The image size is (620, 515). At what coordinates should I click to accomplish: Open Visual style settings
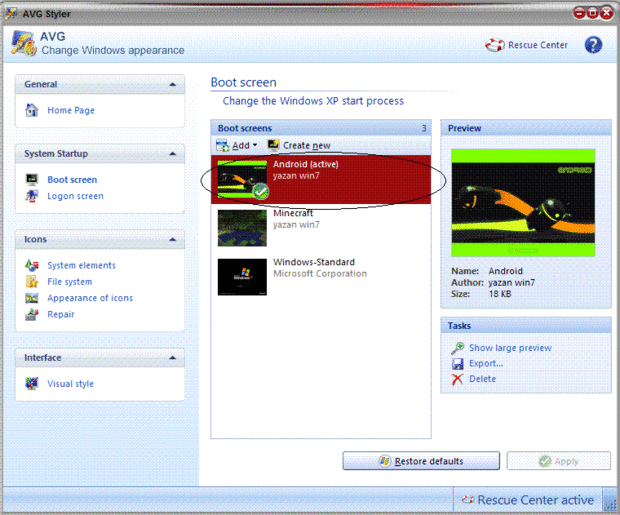70,384
